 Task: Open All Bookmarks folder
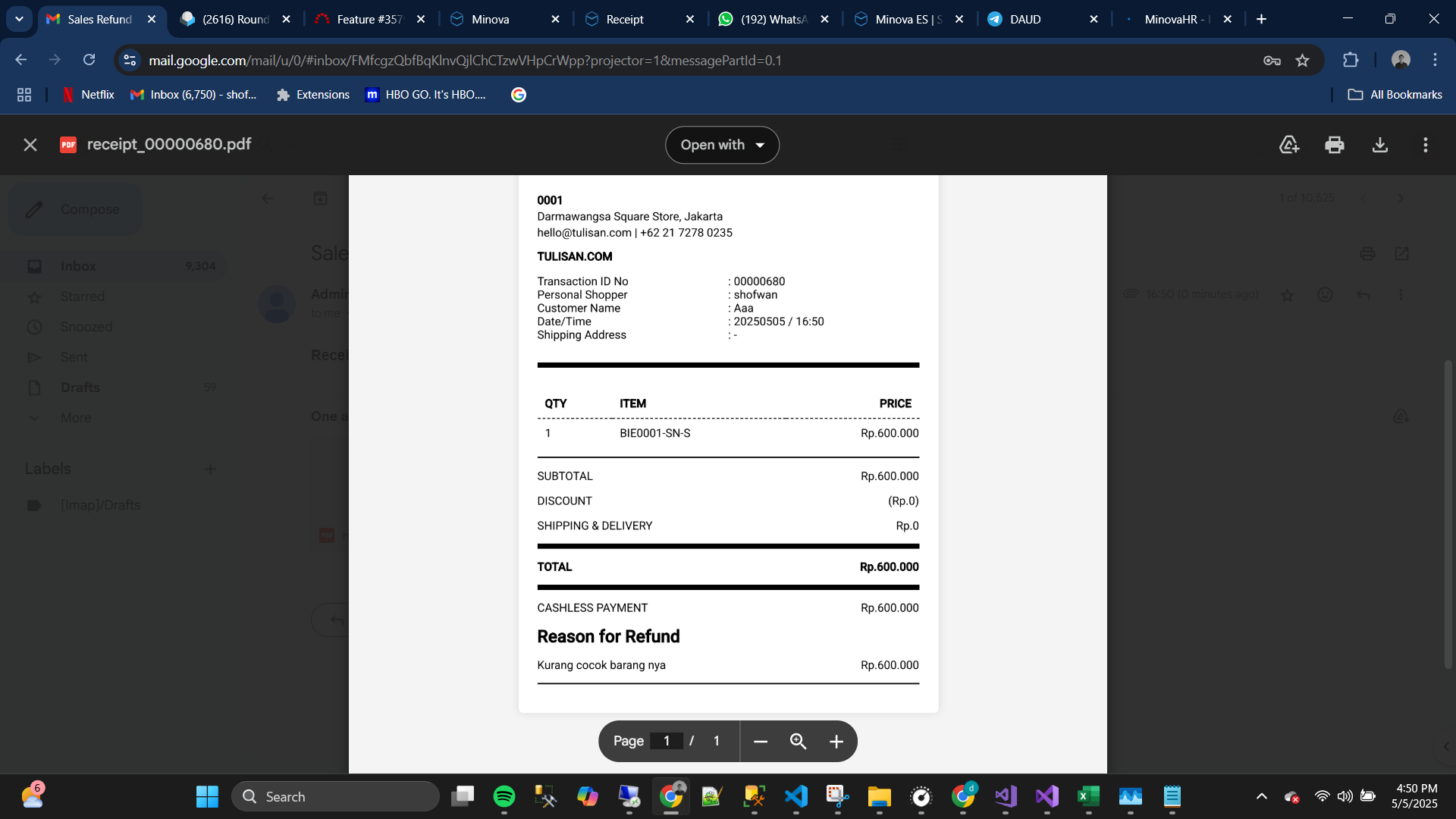pos(1395,95)
